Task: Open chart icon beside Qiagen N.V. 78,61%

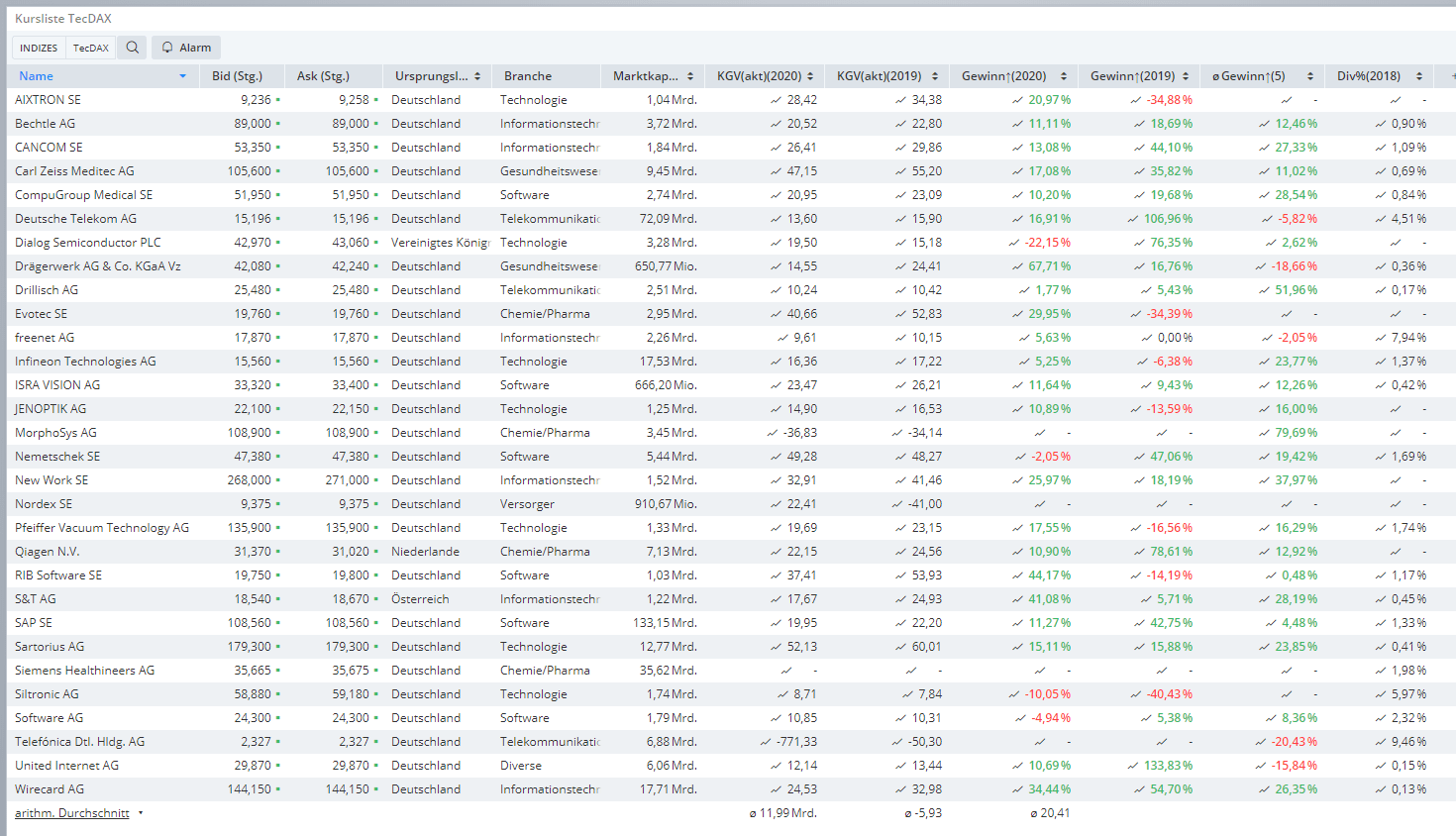Action: [1139, 552]
